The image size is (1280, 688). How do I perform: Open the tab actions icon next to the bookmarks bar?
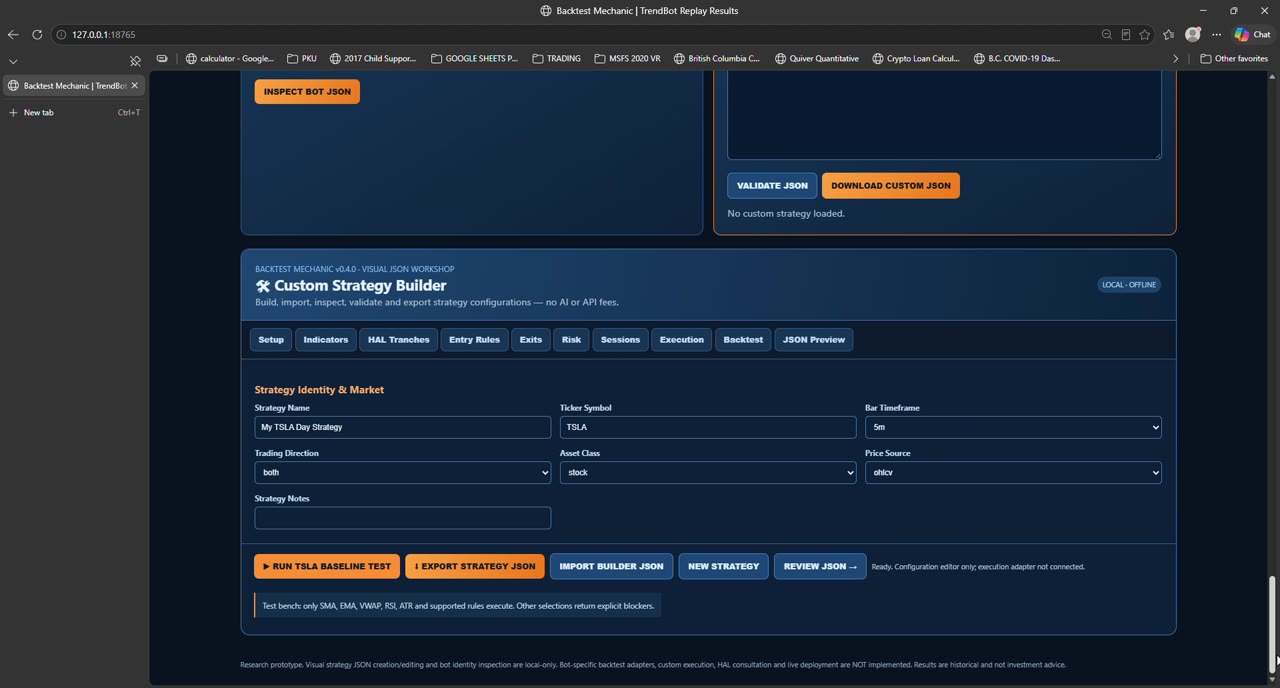click(162, 58)
